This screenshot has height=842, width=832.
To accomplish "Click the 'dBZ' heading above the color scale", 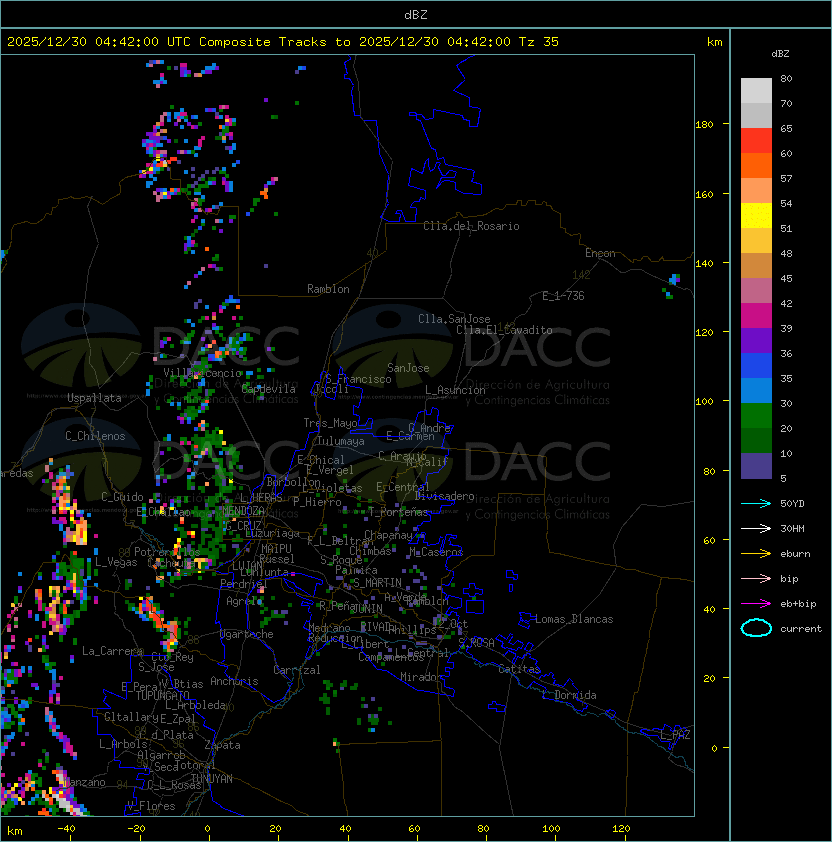I will (x=780, y=54).
